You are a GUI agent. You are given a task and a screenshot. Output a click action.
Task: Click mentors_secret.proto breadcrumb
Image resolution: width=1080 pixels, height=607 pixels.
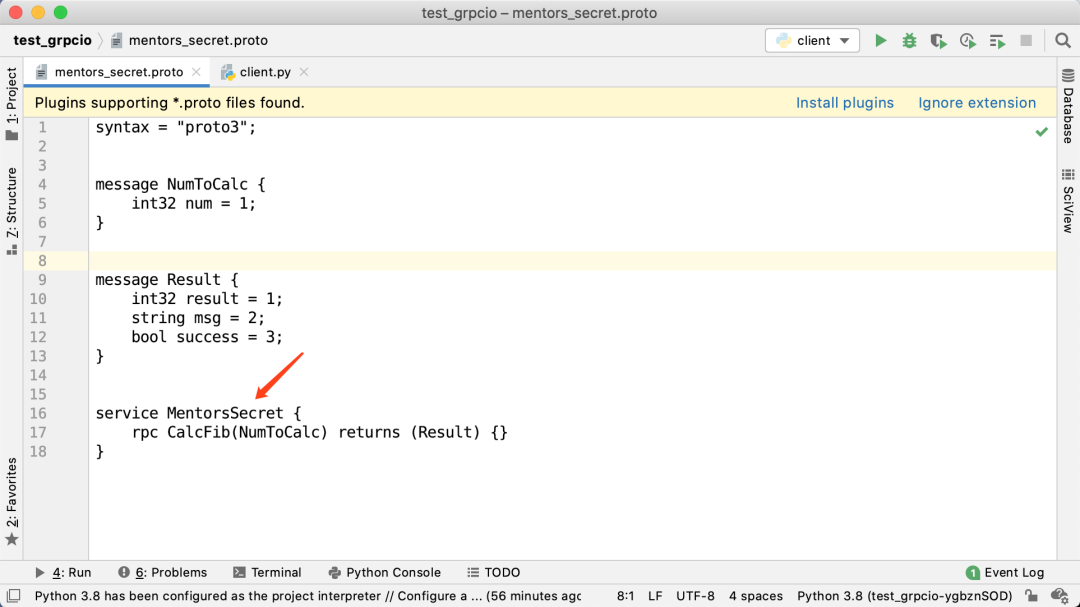pos(189,41)
